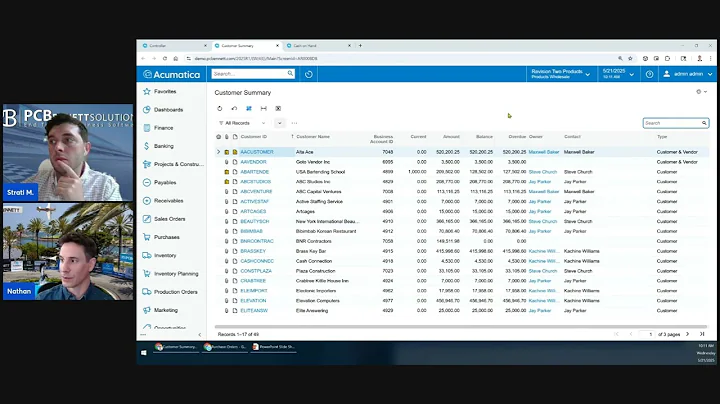Click the grid horizontal scrollbar

click(x=461, y=326)
